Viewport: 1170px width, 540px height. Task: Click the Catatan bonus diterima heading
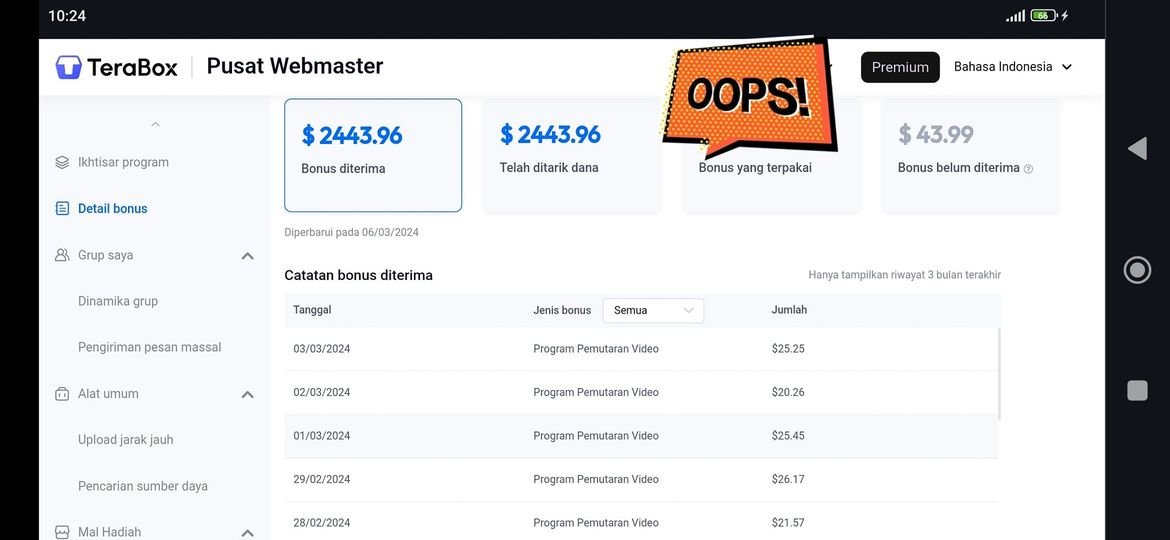[358, 276]
